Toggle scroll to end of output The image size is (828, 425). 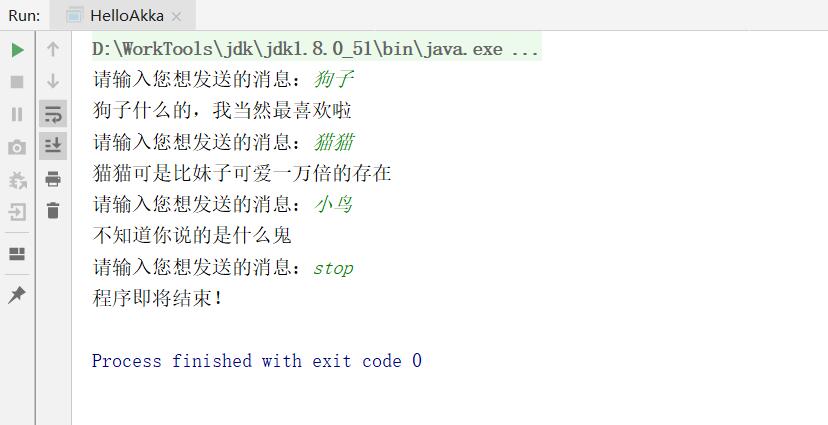[53, 146]
